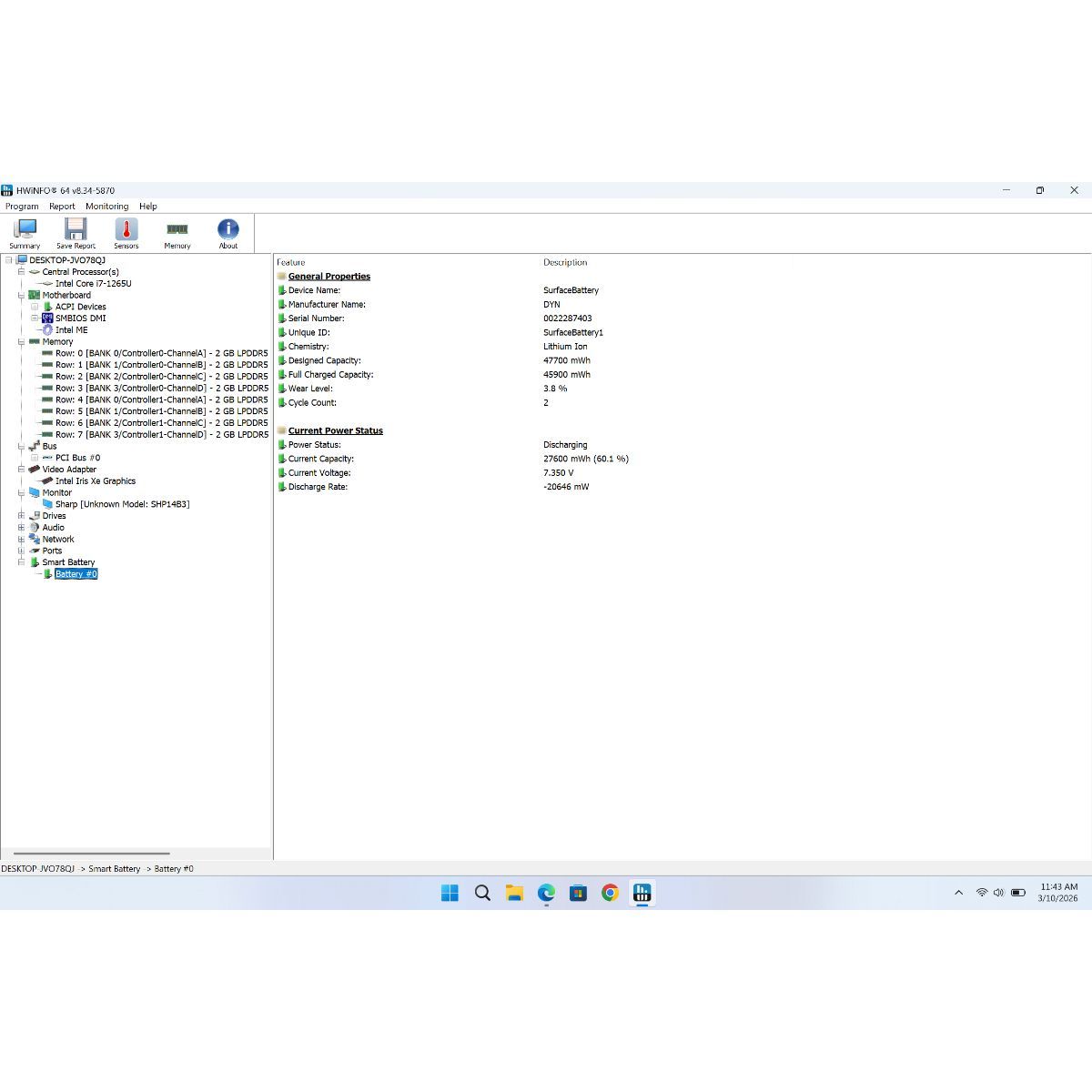Click the Memory toolbar icon
Screen dimensions: 1092x1092
177,233
